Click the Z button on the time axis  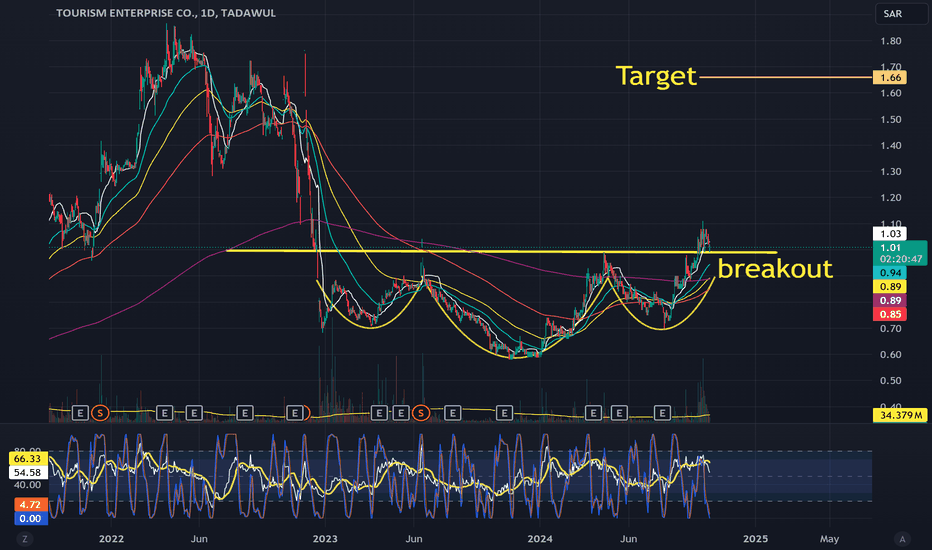point(25,539)
